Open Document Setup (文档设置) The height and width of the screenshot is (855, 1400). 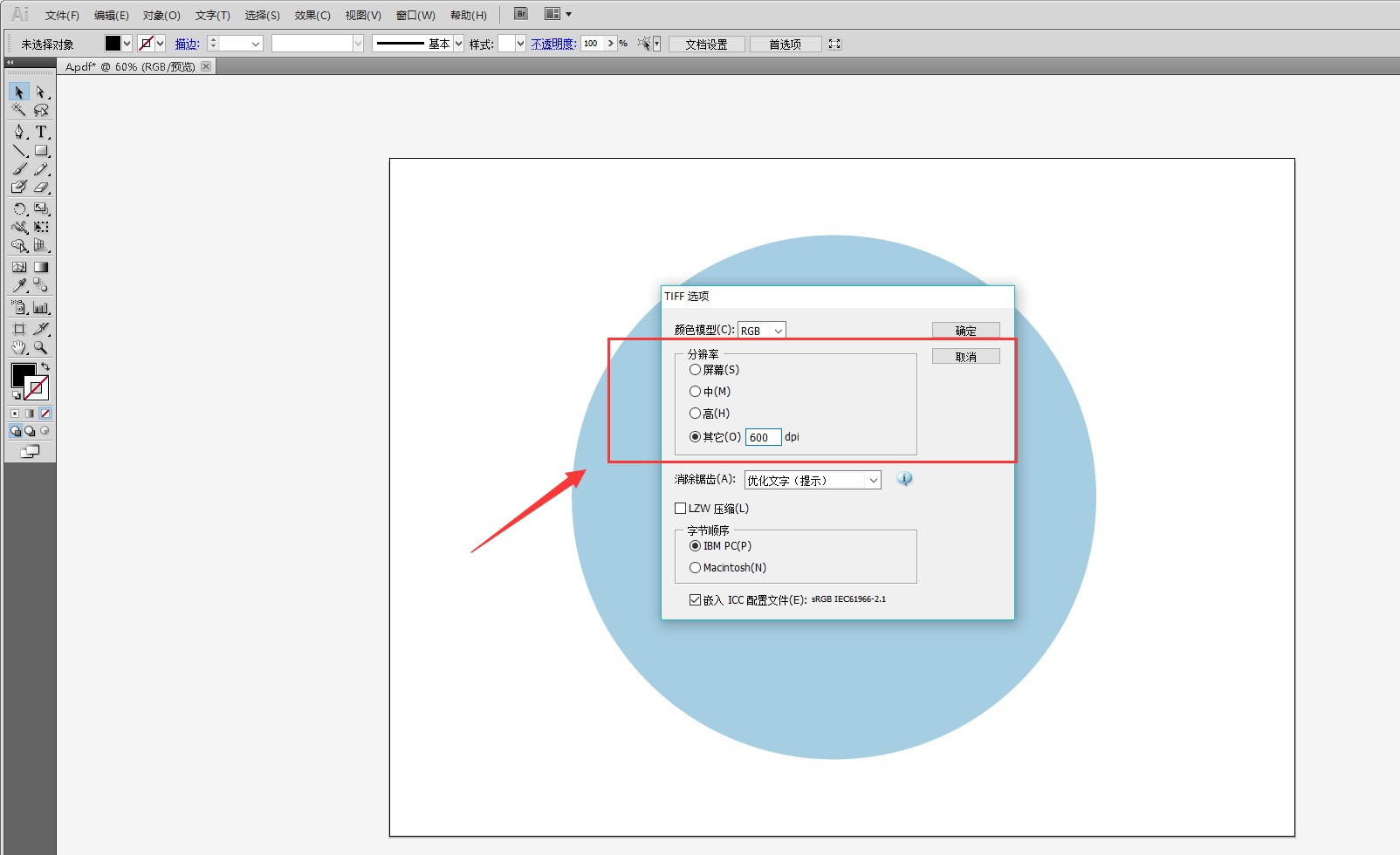(707, 44)
